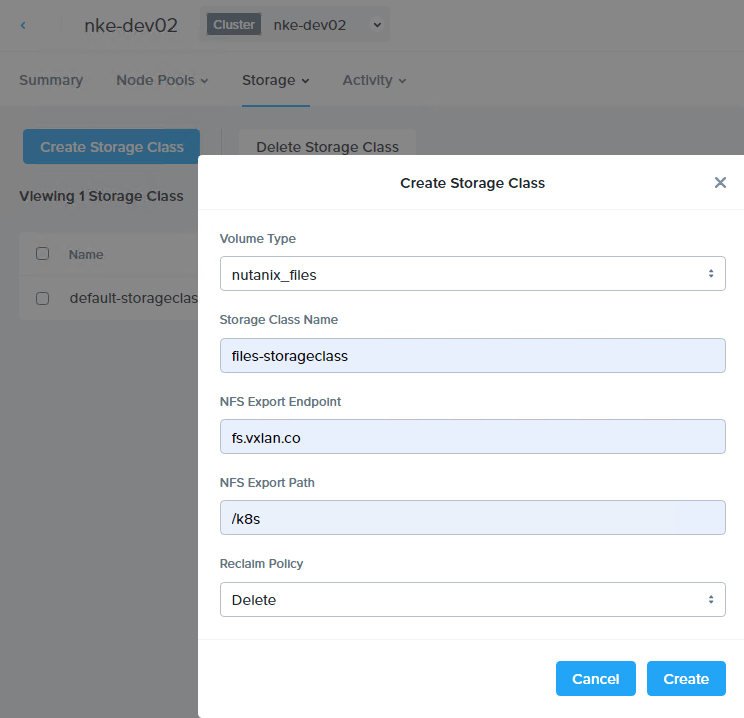The height and width of the screenshot is (718, 744).
Task: Close the Create Storage Class dialog
Action: 720,183
